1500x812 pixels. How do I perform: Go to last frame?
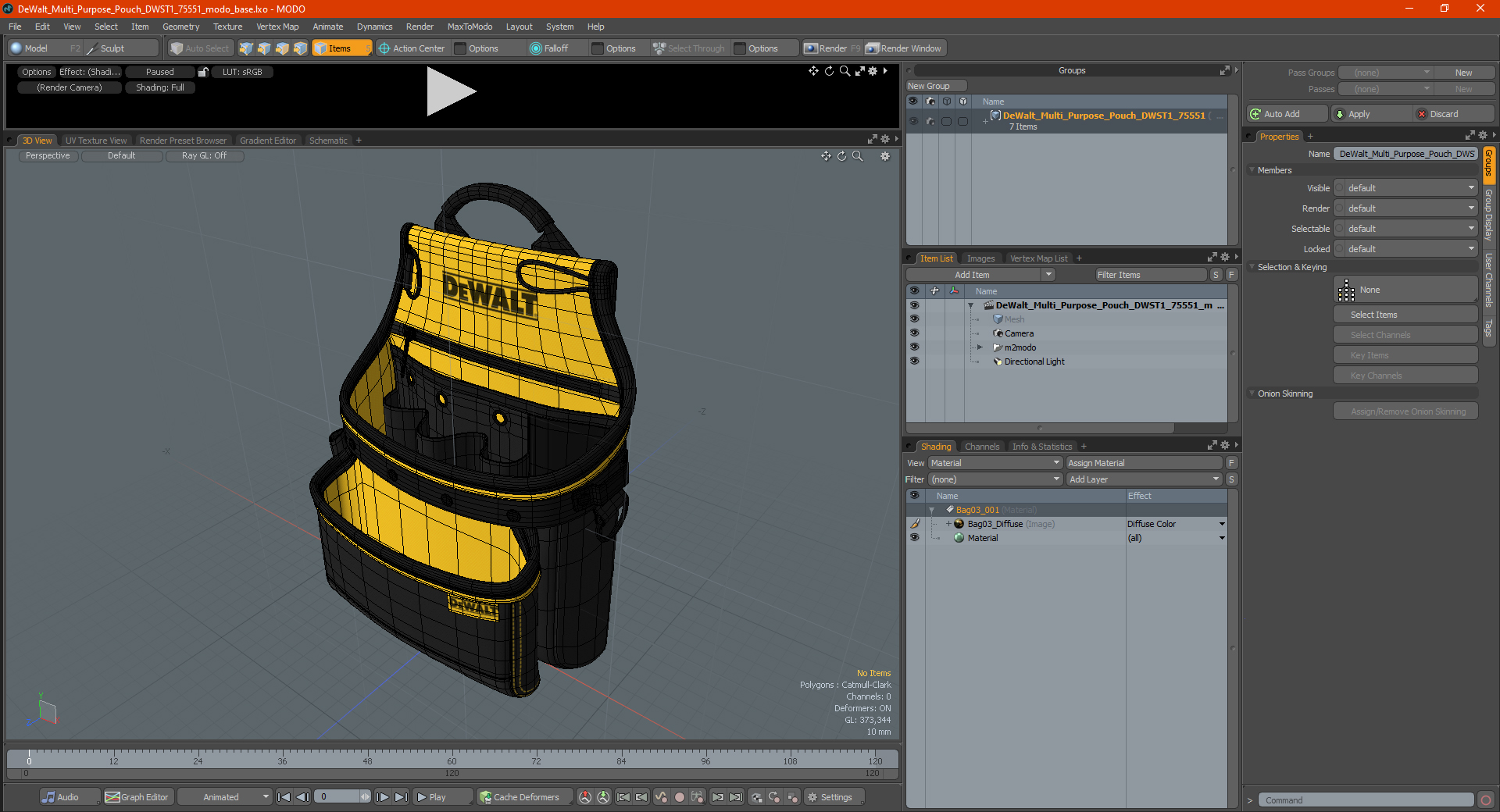coord(401,797)
